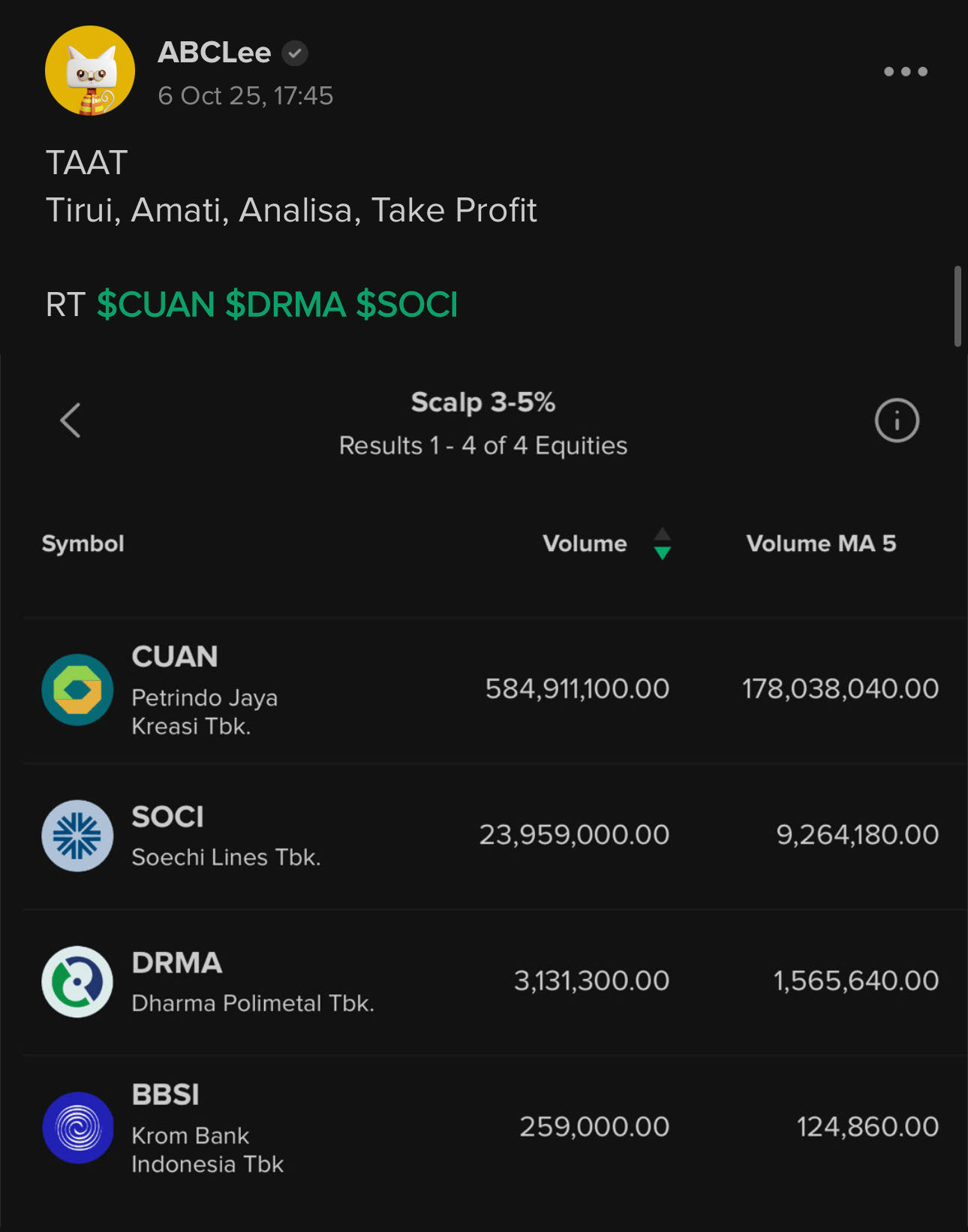This screenshot has height=1232, width=968.
Task: Sort by the Volume MA 5 column
Action: (x=821, y=544)
